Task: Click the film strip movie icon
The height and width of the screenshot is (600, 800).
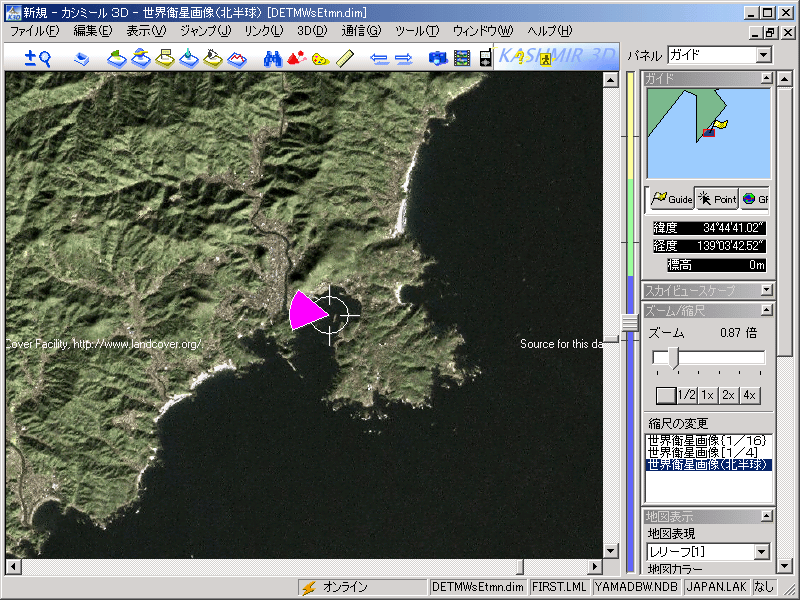Action: (x=462, y=58)
